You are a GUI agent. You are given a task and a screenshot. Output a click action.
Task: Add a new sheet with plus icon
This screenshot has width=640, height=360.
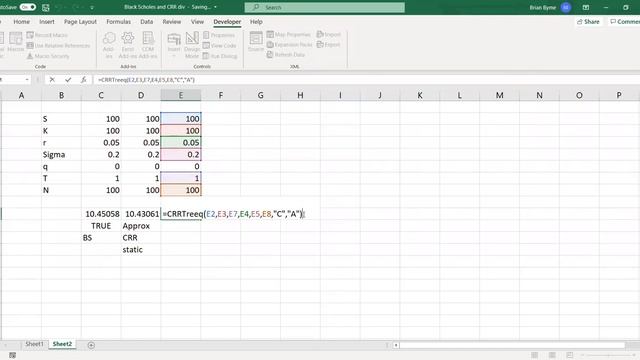(x=91, y=345)
